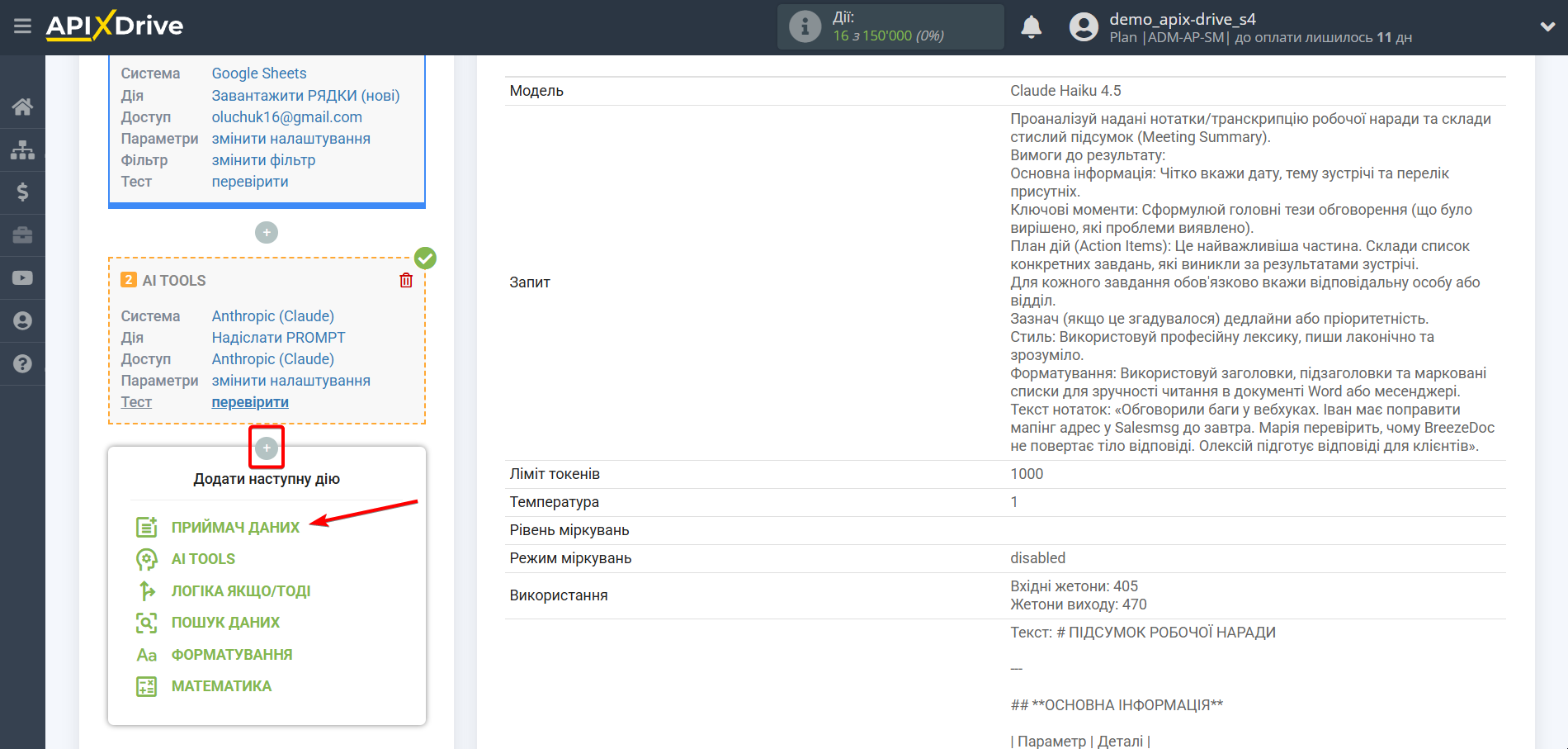Click the Рівень міркувань row label
The image size is (1568, 749).
coord(569,530)
